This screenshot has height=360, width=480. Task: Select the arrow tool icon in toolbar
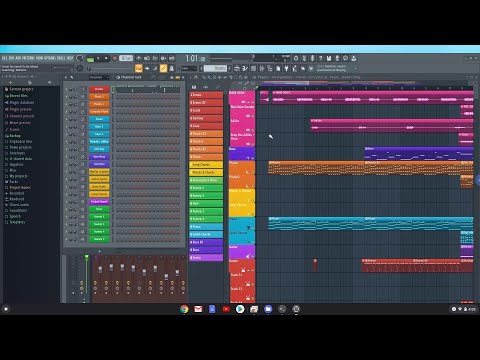[x=147, y=68]
